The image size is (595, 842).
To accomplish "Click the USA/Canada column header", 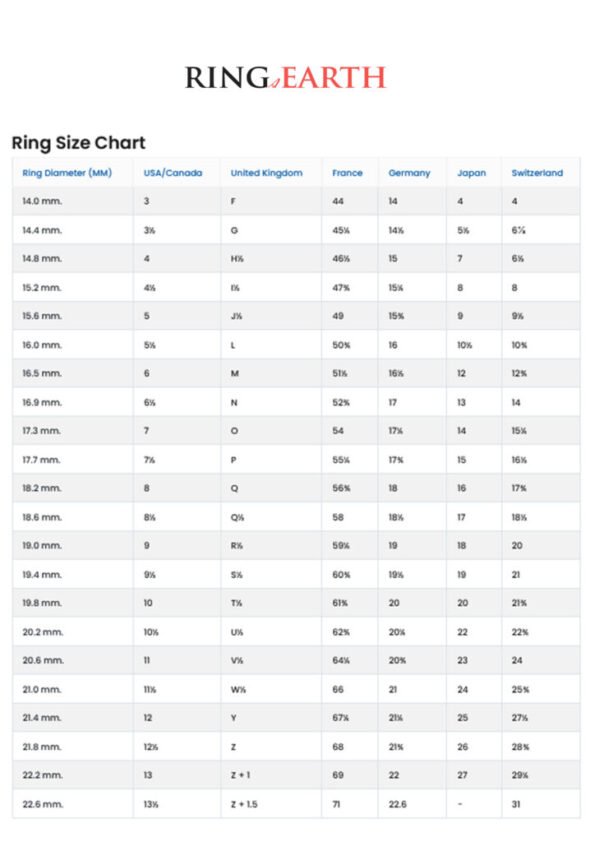I will pos(173,173).
